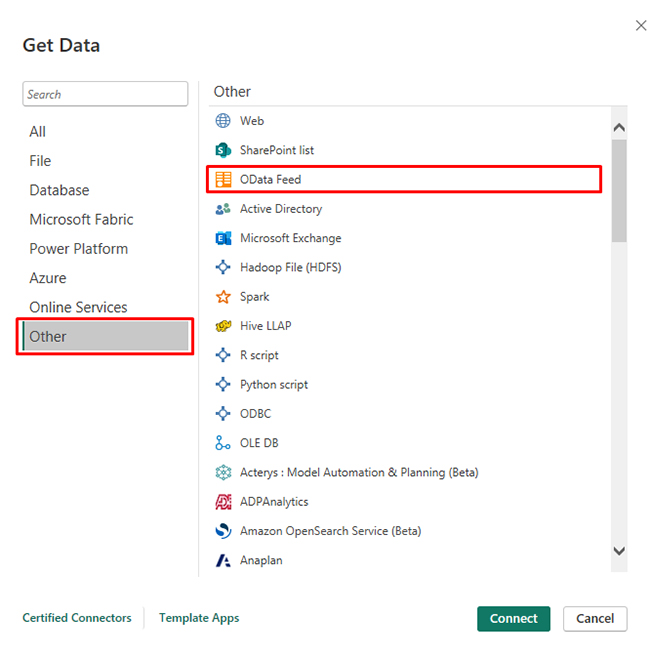The image size is (650, 657).
Task: Click the SharePoint list icon
Action: click(223, 150)
